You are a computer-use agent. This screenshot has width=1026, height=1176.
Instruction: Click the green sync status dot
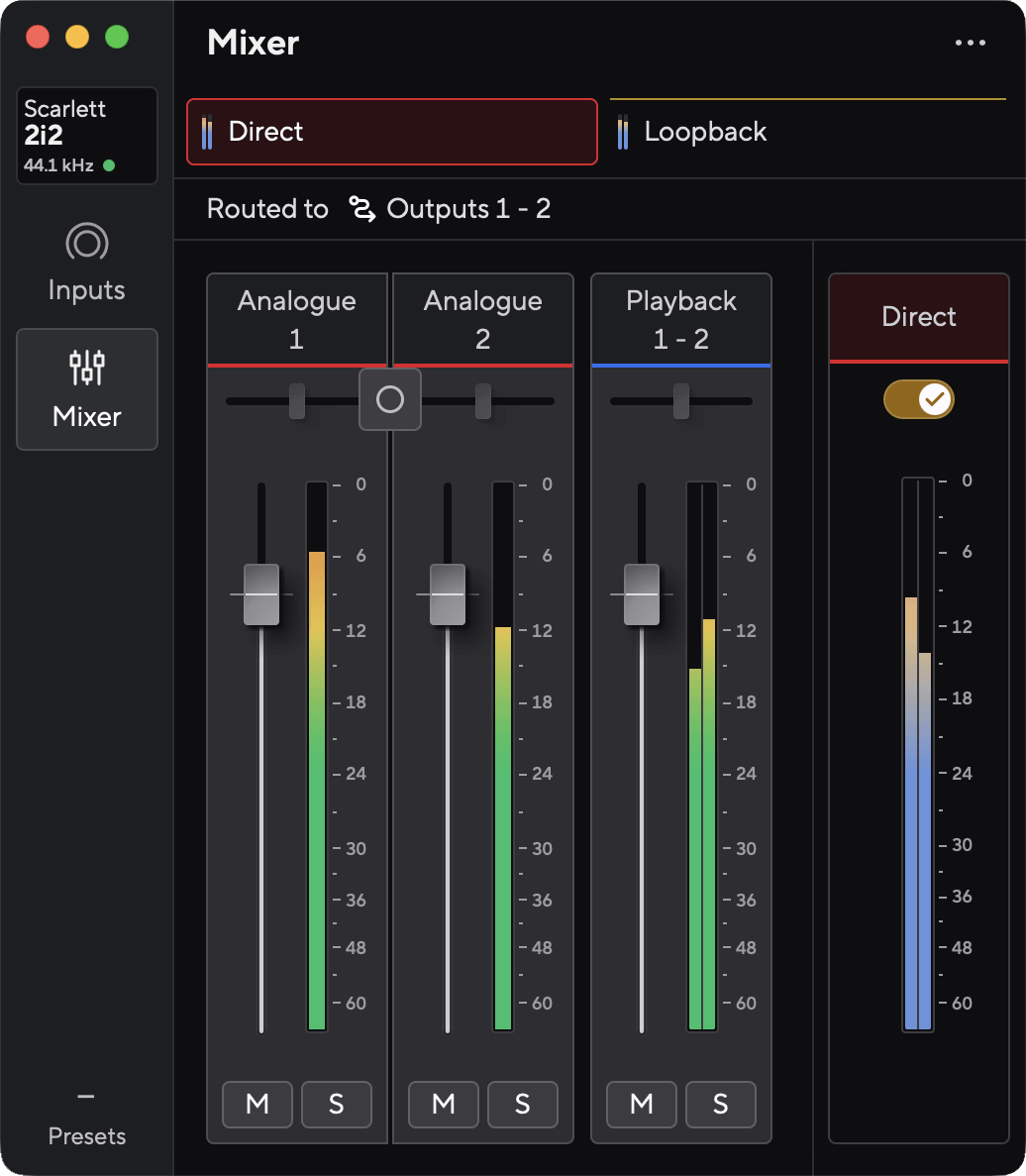tap(109, 165)
